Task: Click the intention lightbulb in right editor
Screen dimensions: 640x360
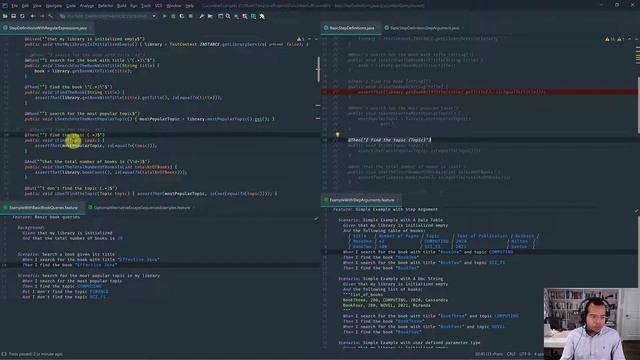Action: click(x=338, y=134)
